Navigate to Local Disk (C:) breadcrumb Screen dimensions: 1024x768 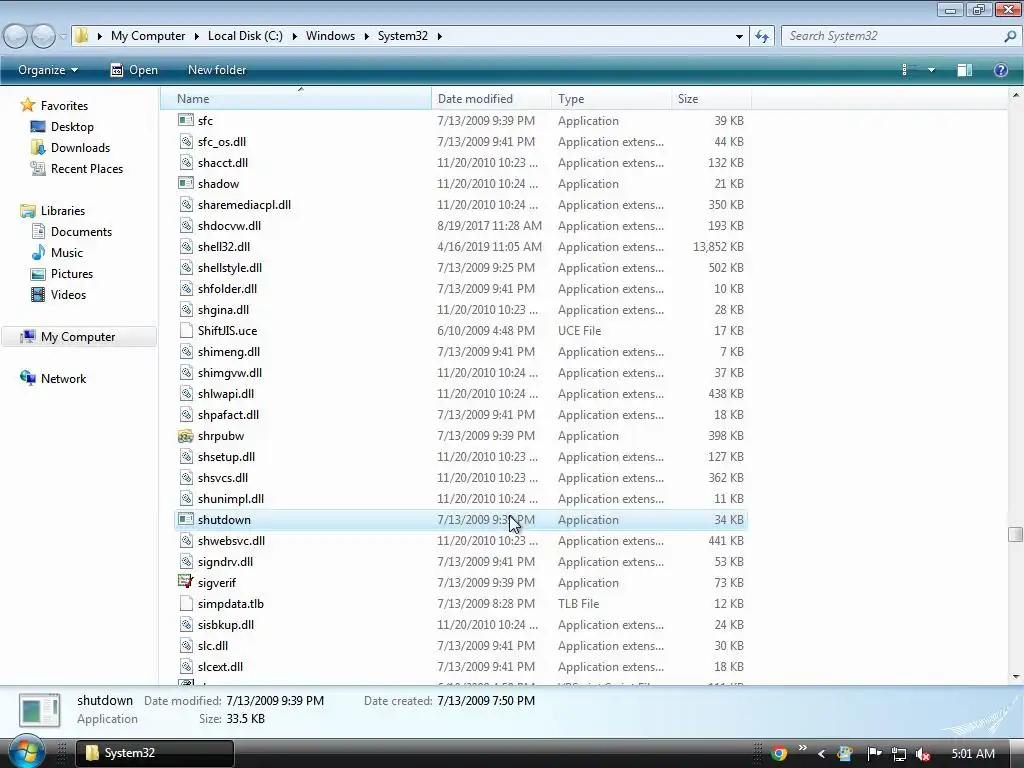click(245, 36)
